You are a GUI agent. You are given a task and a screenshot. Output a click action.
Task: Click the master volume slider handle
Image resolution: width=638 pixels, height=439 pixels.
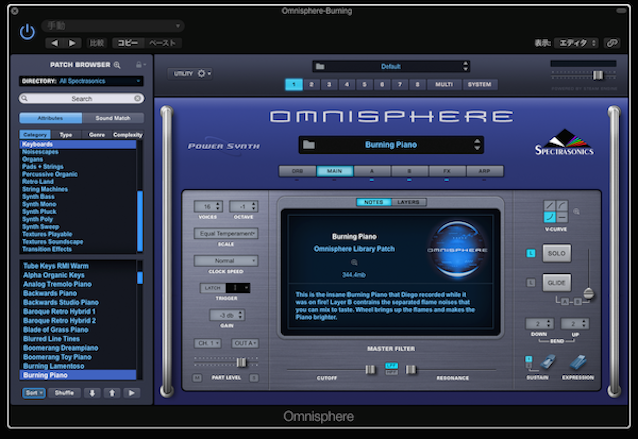pos(597,75)
